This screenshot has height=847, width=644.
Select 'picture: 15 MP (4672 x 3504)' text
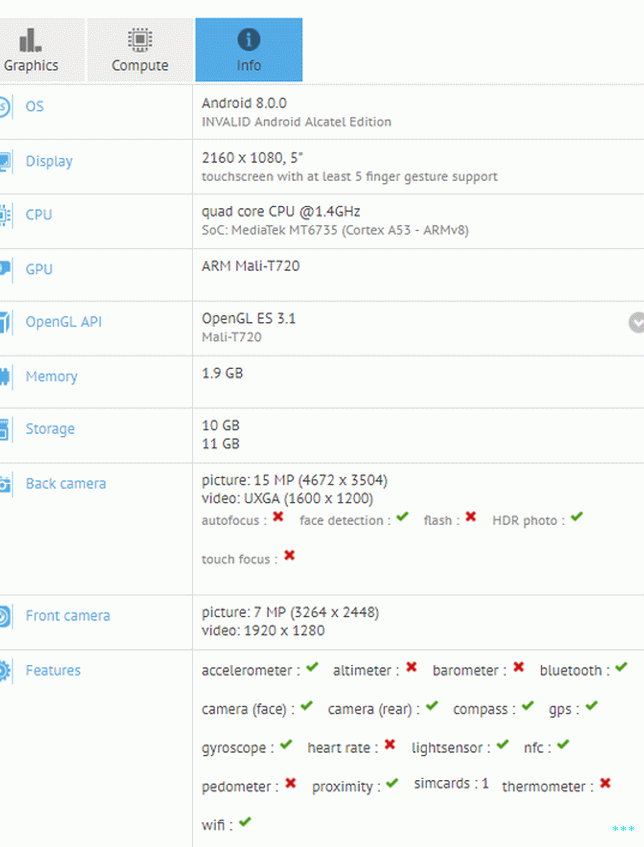tap(294, 480)
